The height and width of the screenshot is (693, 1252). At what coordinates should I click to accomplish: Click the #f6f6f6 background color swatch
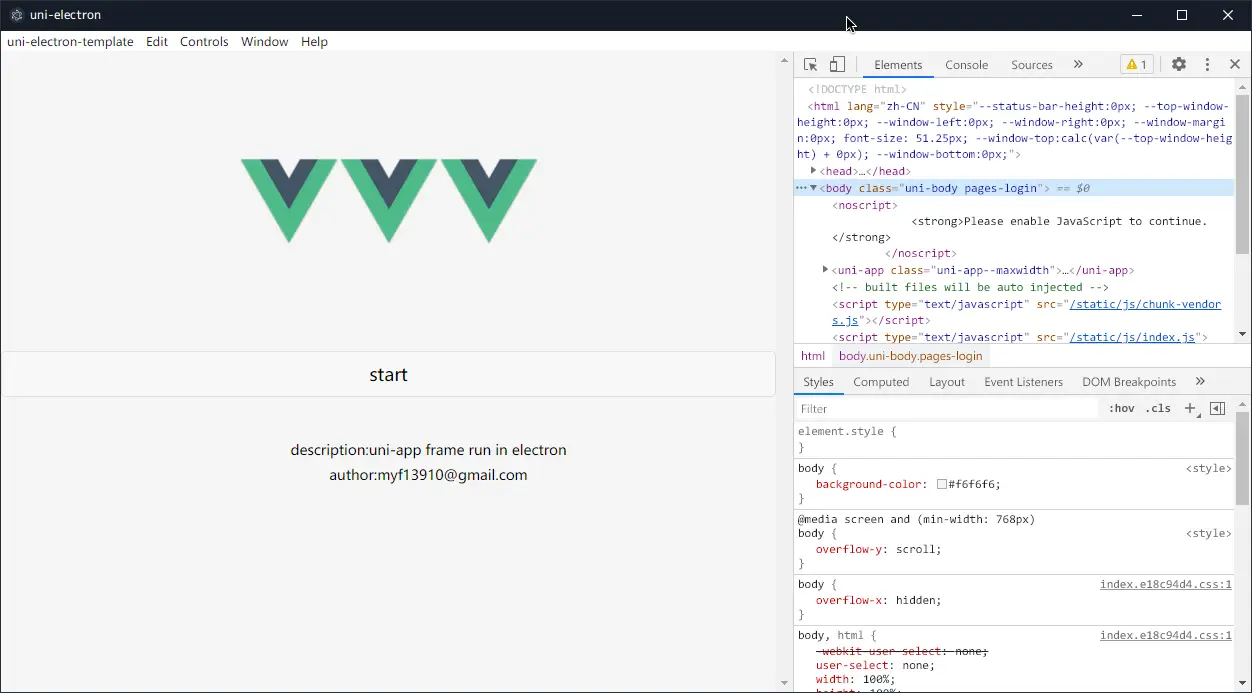point(942,484)
